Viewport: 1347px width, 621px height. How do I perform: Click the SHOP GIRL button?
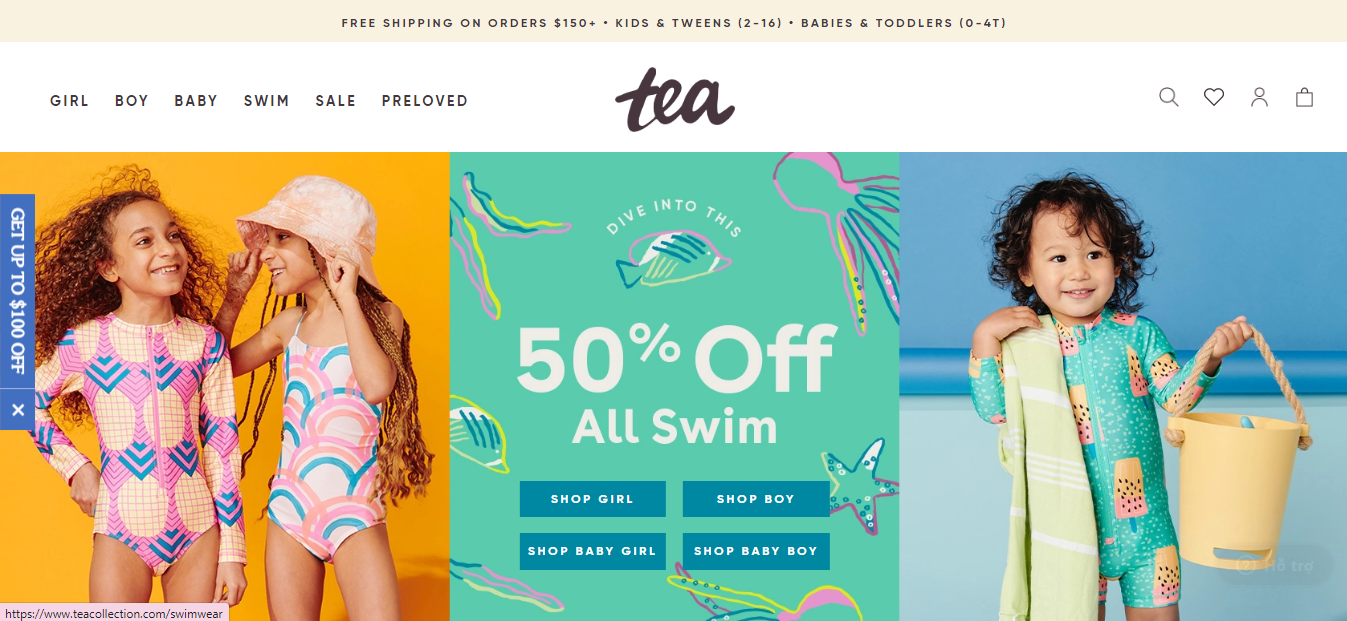(592, 499)
